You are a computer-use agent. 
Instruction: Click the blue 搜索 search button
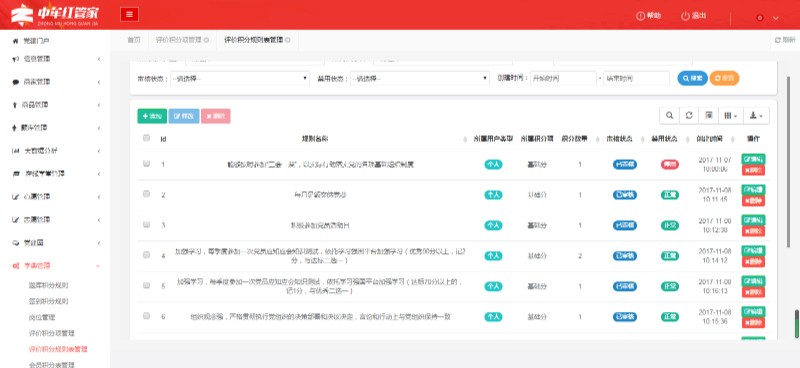tap(692, 79)
